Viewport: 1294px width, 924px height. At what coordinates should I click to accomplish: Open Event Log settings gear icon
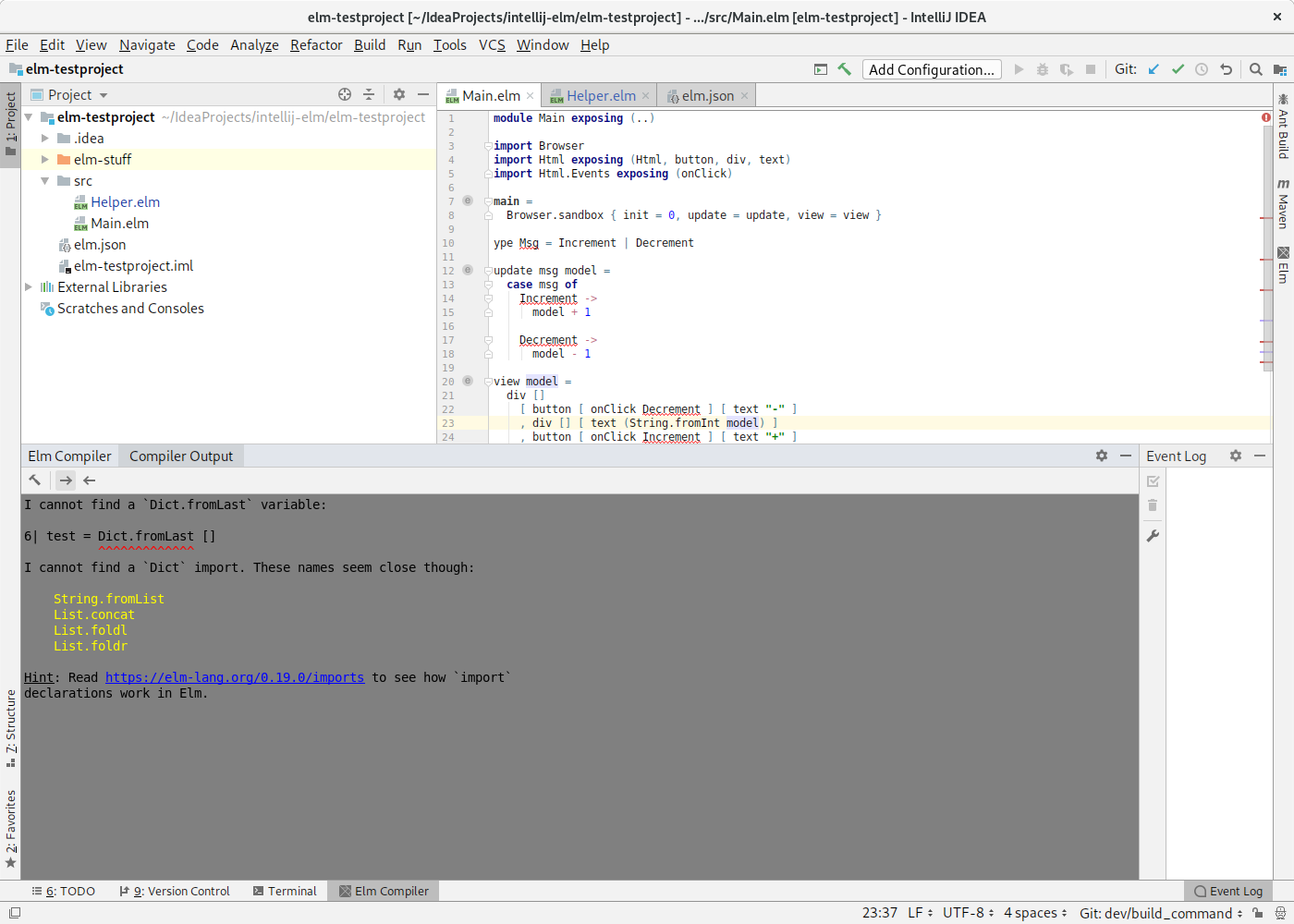pos(1236,455)
